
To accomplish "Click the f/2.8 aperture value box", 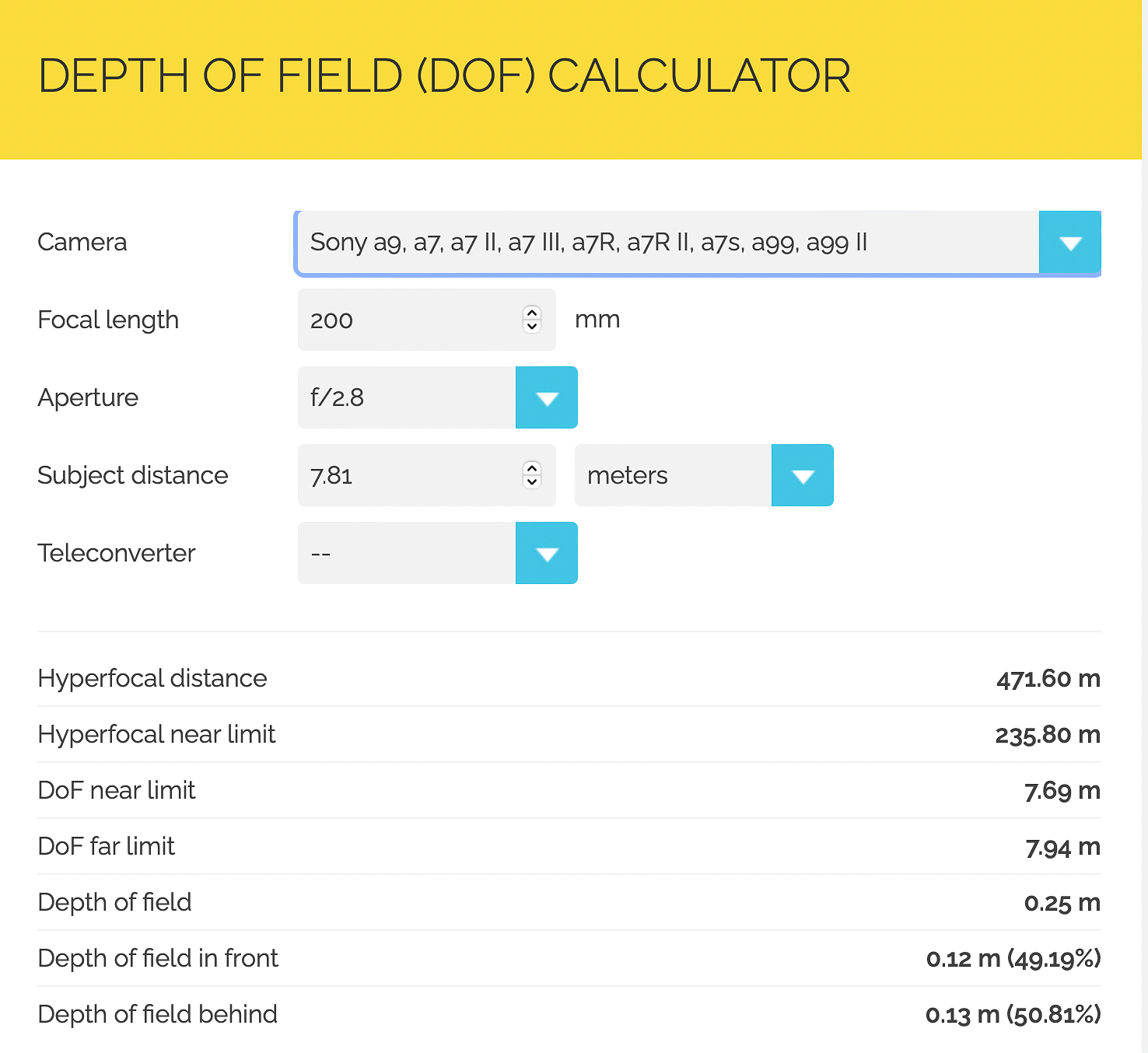I will coord(407,397).
